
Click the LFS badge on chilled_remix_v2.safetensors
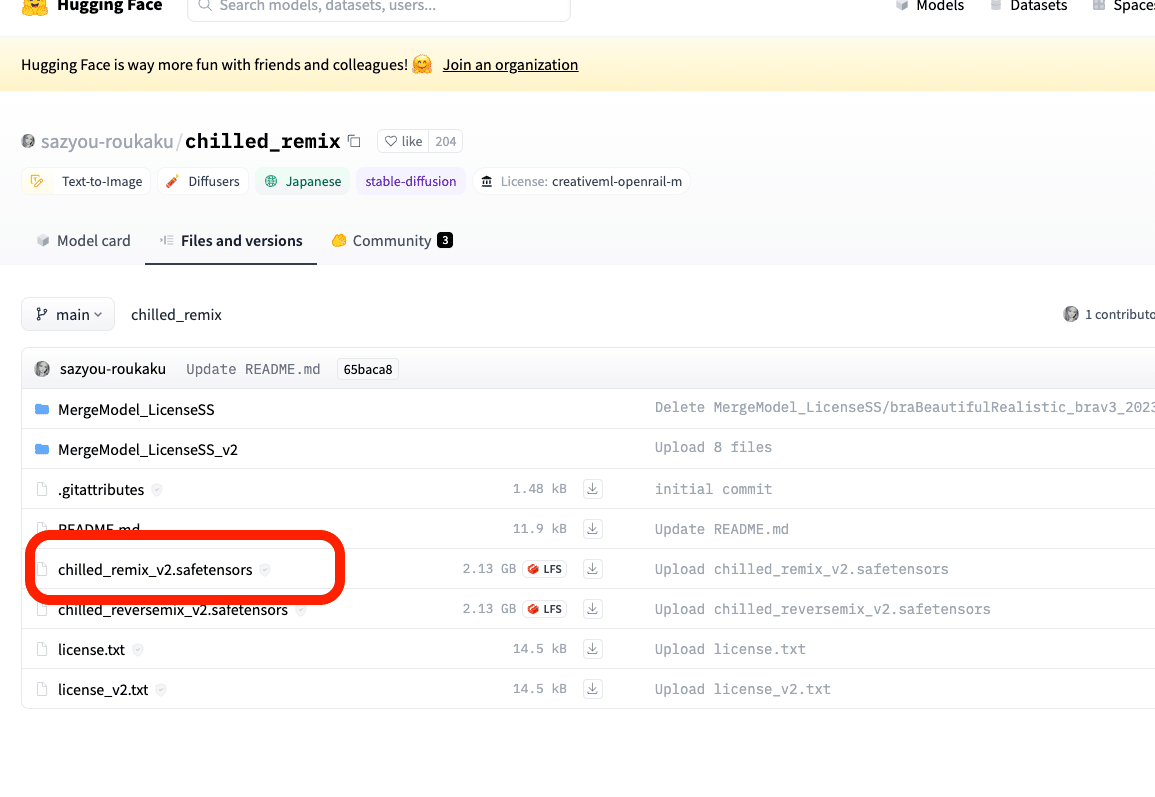545,569
